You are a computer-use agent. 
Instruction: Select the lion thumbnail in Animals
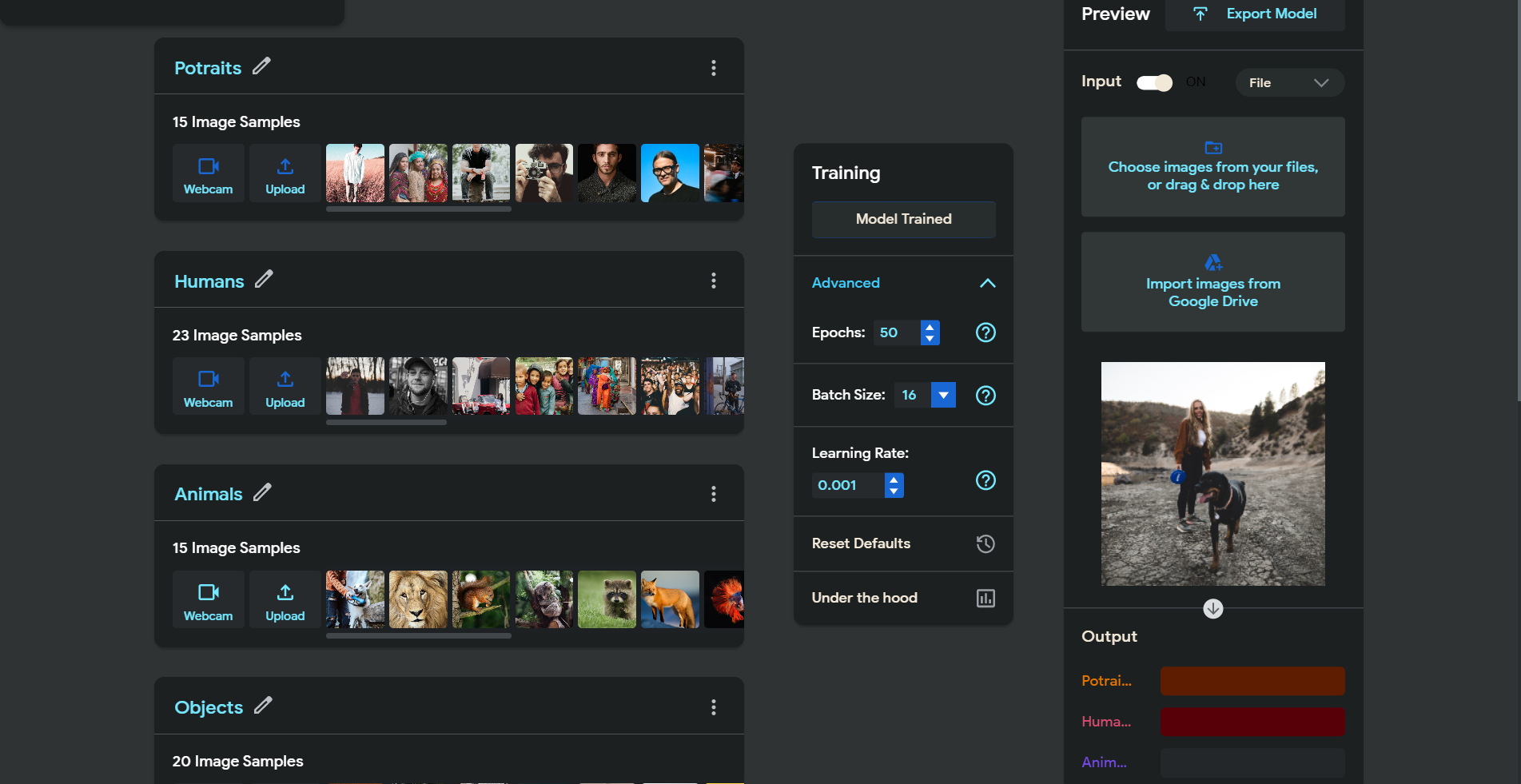point(418,599)
